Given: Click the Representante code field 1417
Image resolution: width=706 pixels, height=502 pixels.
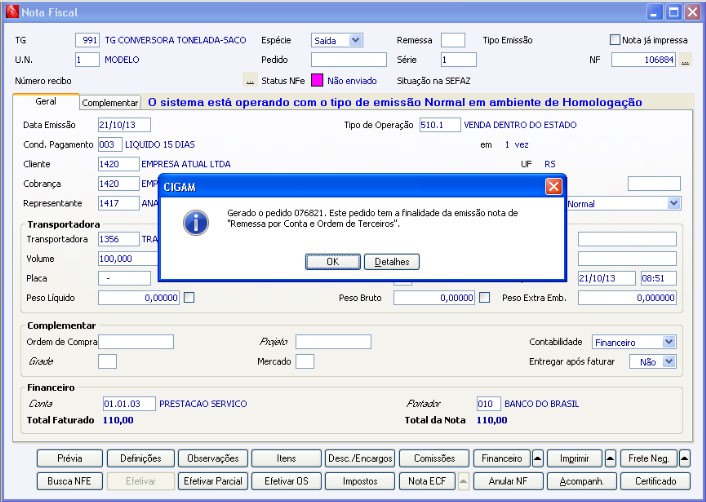Looking at the screenshot, I should (x=119, y=203).
